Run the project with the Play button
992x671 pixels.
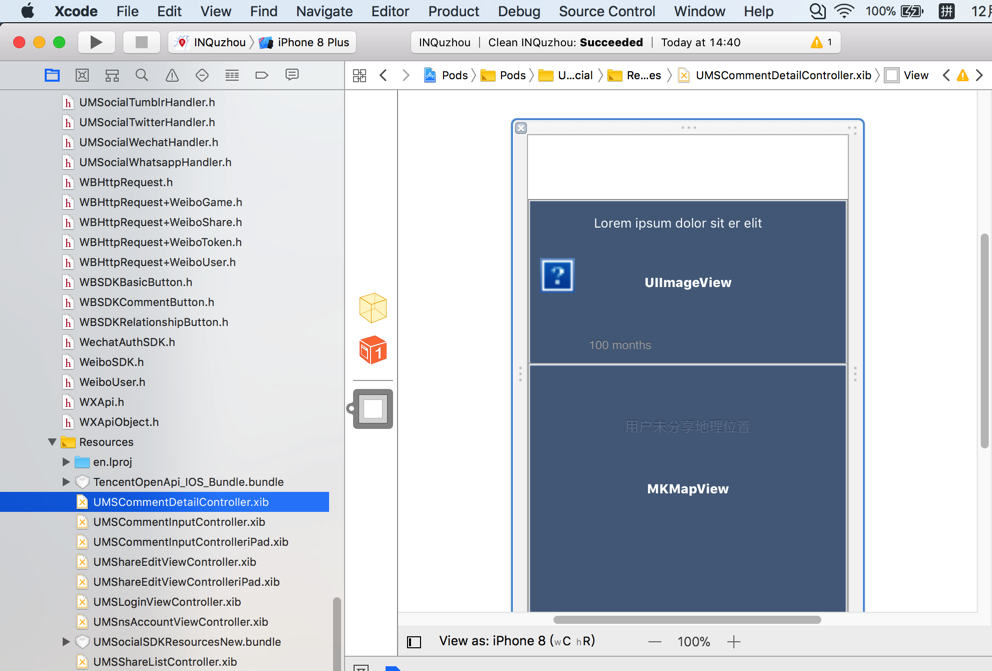(x=96, y=42)
